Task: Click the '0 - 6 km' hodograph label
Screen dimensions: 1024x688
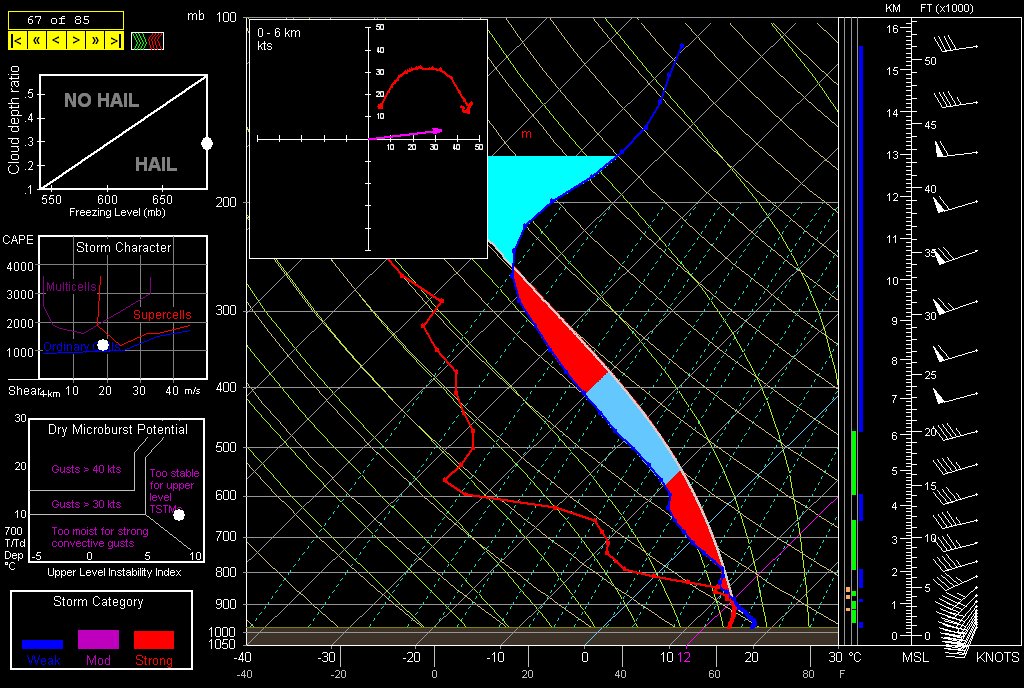Action: [x=279, y=33]
